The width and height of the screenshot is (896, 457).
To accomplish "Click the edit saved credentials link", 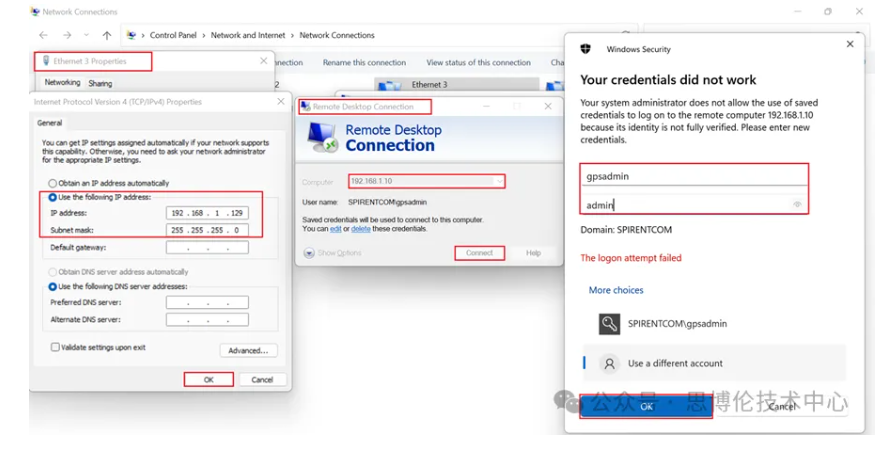I will point(336,229).
